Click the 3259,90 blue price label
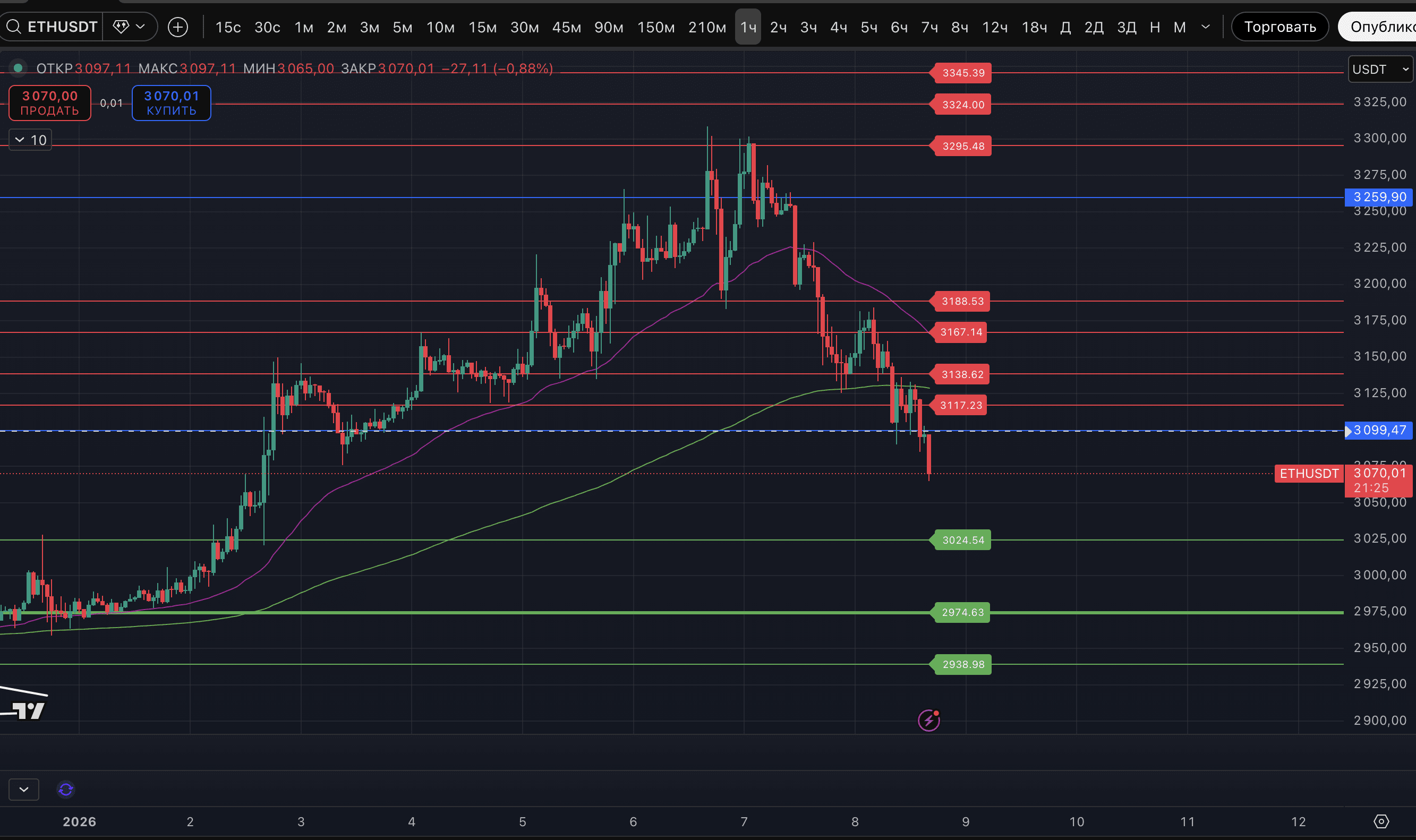This screenshot has width=1416, height=840. click(1379, 197)
